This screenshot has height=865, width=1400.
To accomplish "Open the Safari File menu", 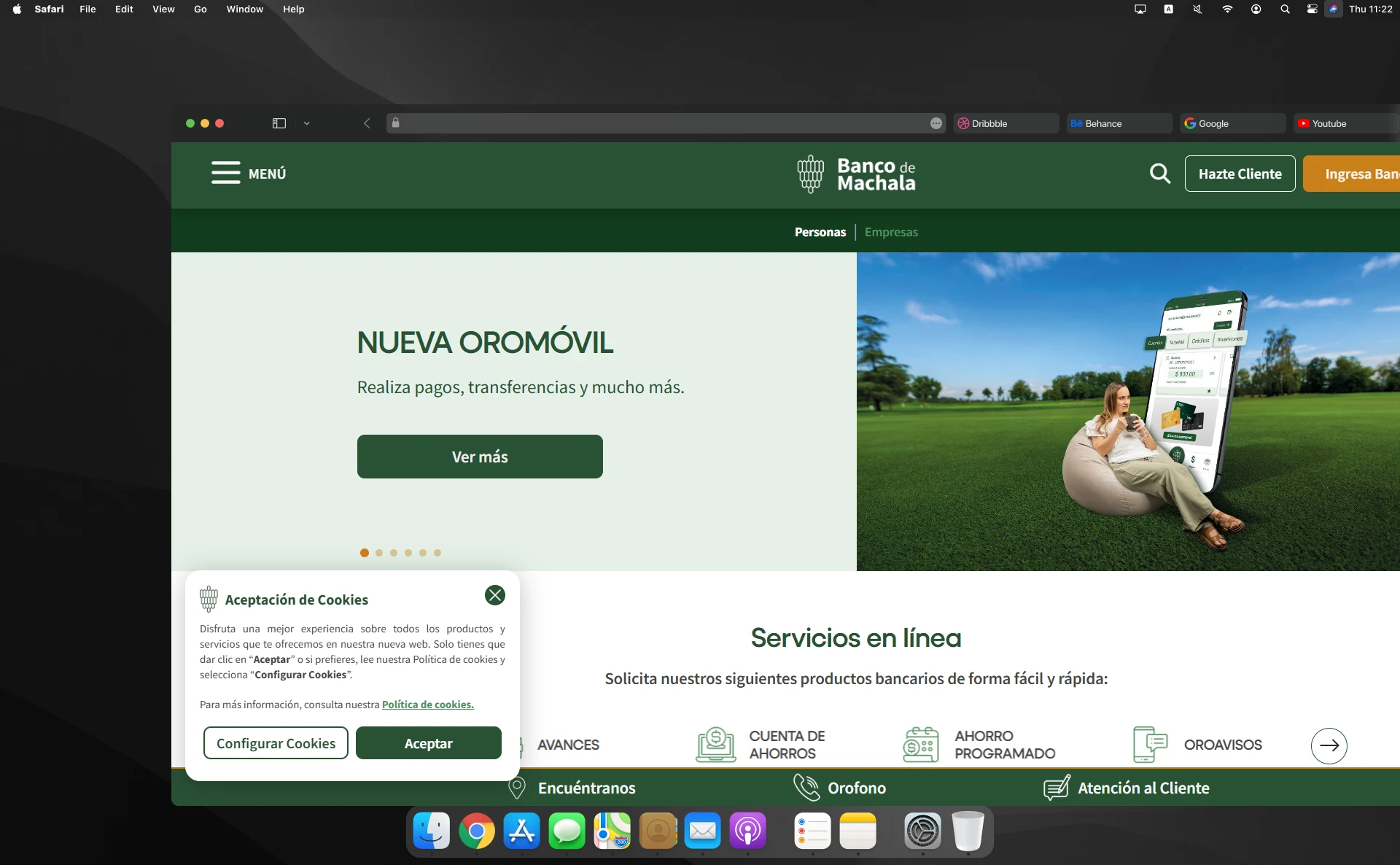I will pyautogui.click(x=87, y=9).
